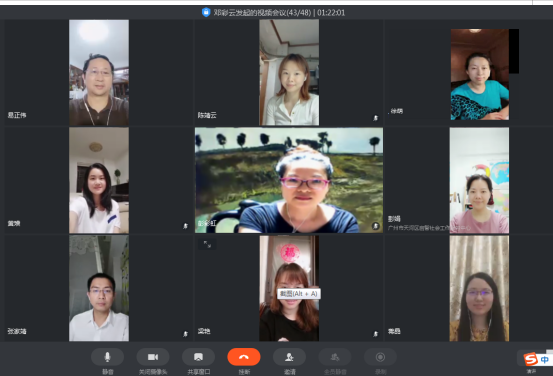Toggle the 中 Chinese input mode indicator

click(x=545, y=359)
